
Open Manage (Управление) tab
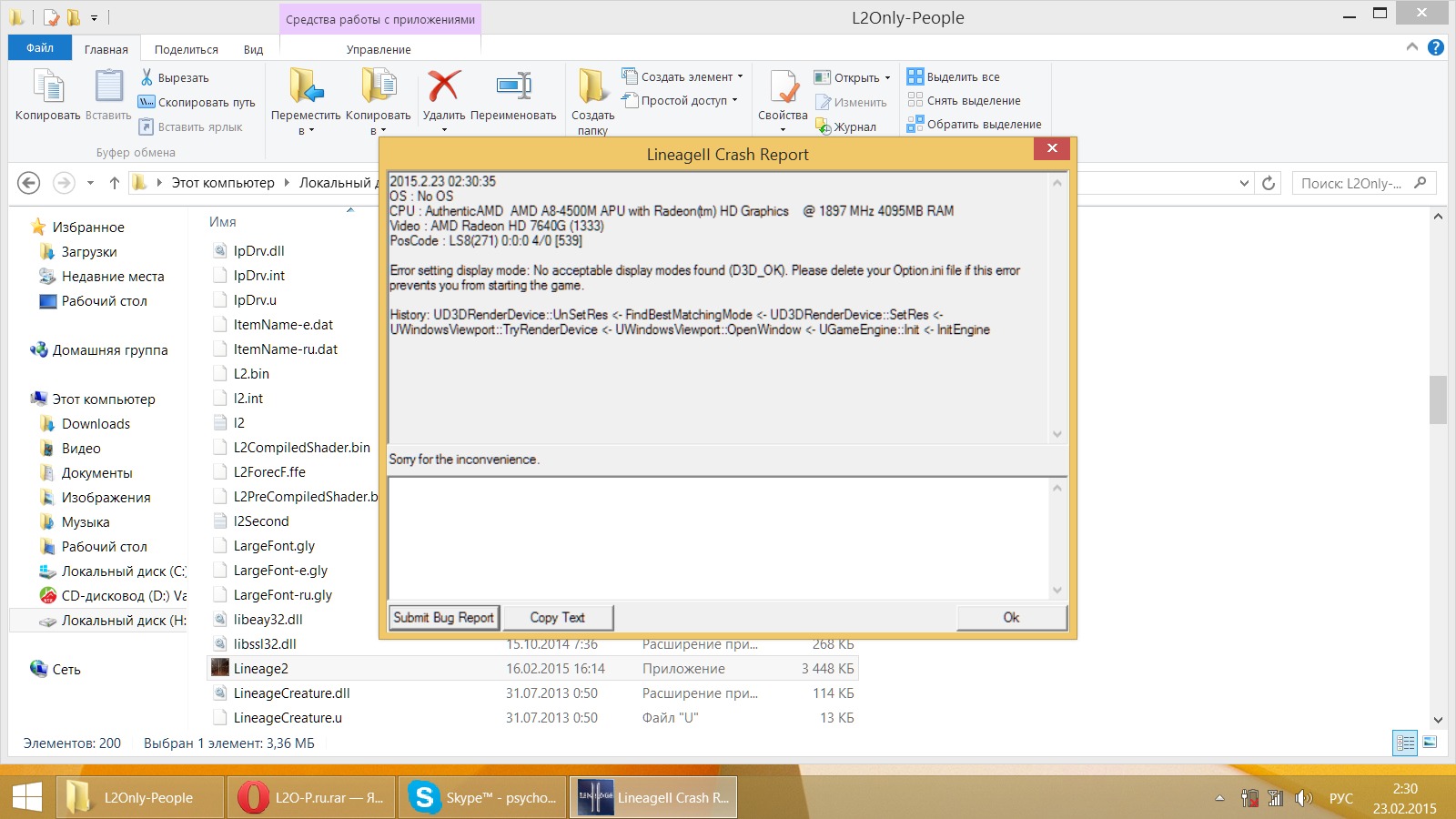(379, 49)
